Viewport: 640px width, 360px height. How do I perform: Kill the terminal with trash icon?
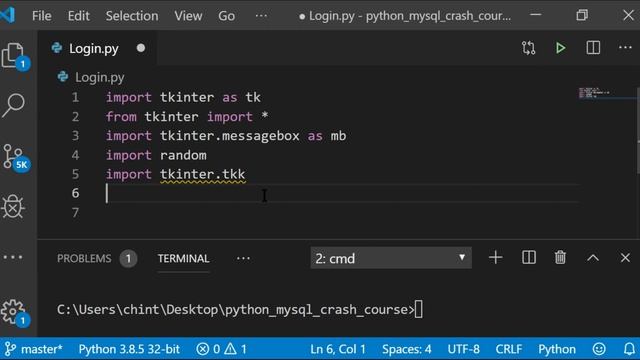point(560,258)
